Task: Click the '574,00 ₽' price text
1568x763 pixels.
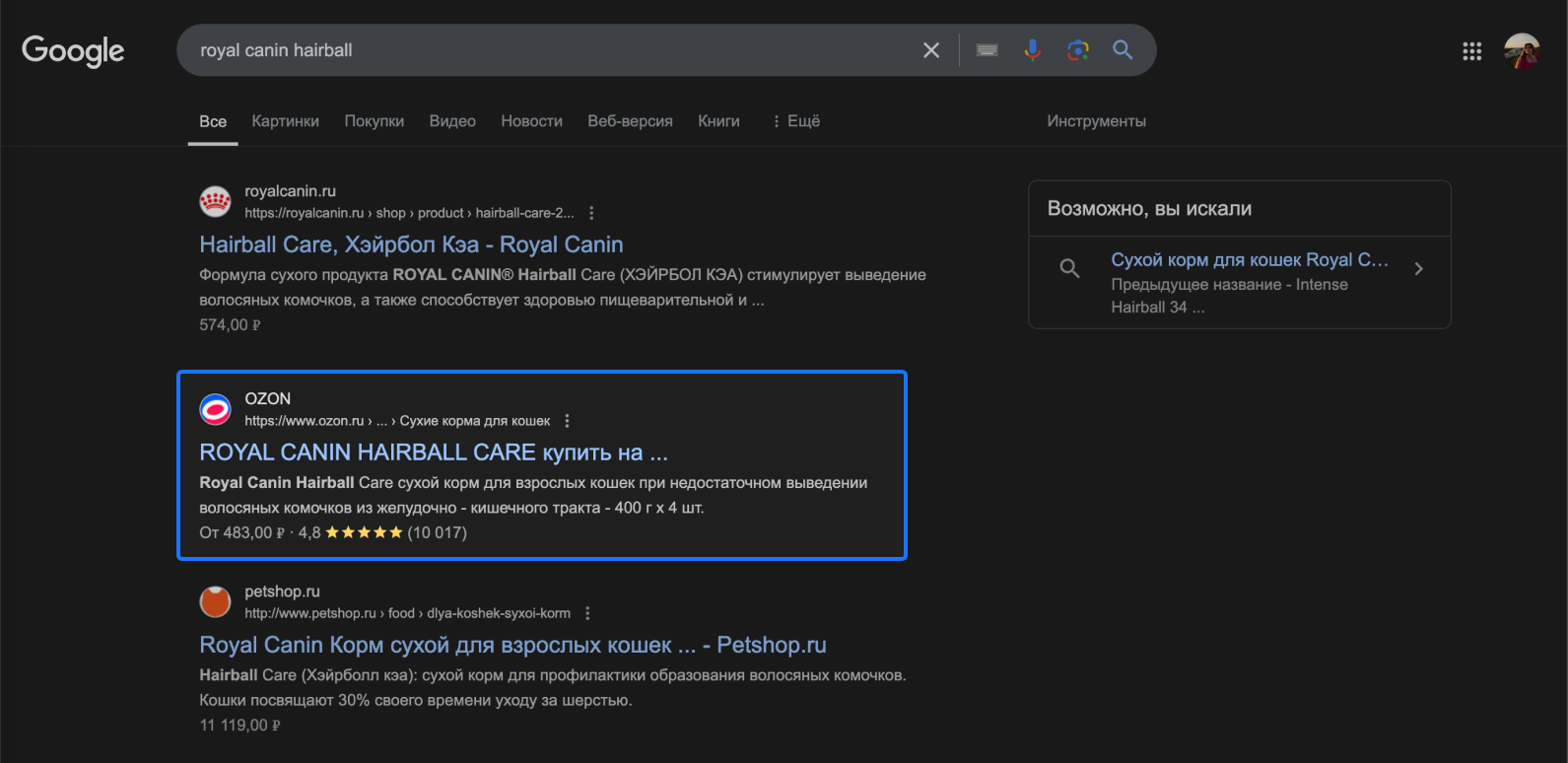Action: coord(230,325)
